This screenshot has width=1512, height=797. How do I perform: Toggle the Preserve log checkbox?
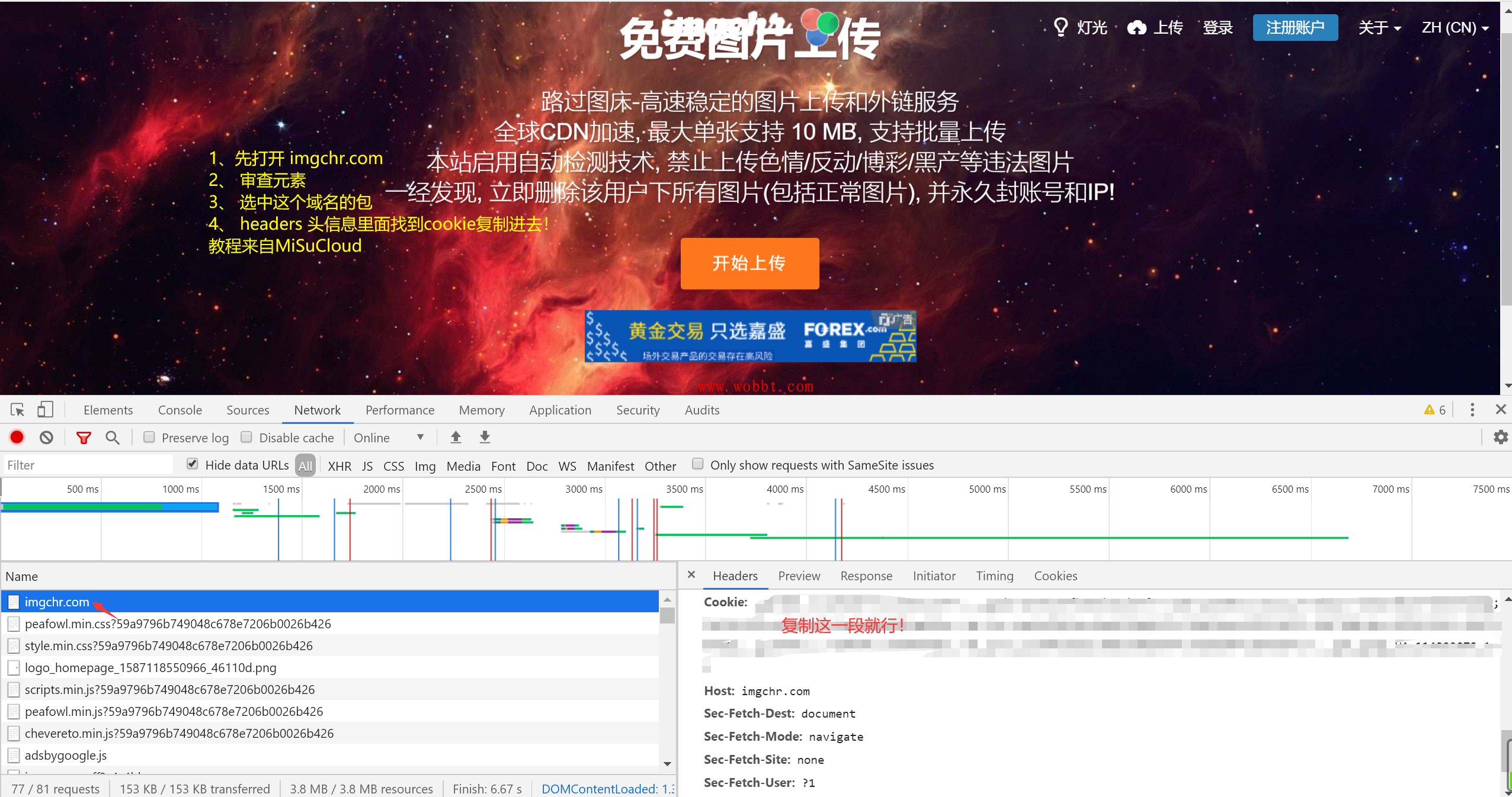(x=148, y=437)
